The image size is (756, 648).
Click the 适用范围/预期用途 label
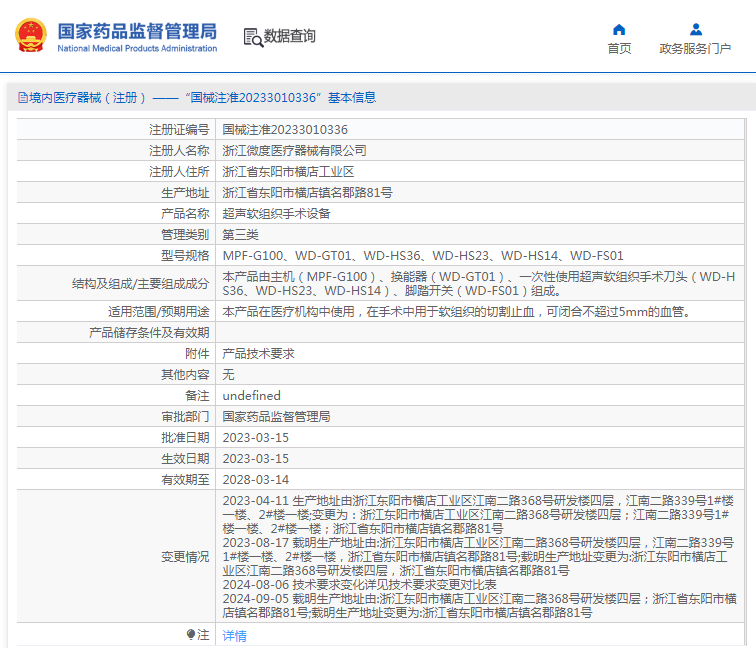coord(159,312)
